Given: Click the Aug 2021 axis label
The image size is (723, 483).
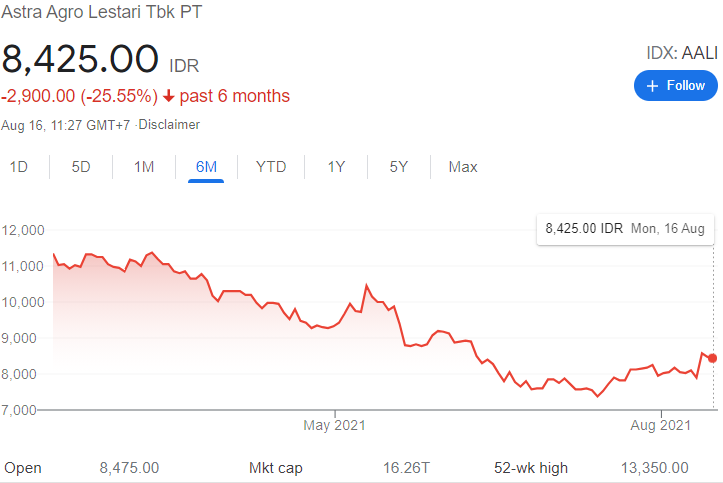Looking at the screenshot, I should tap(661, 426).
